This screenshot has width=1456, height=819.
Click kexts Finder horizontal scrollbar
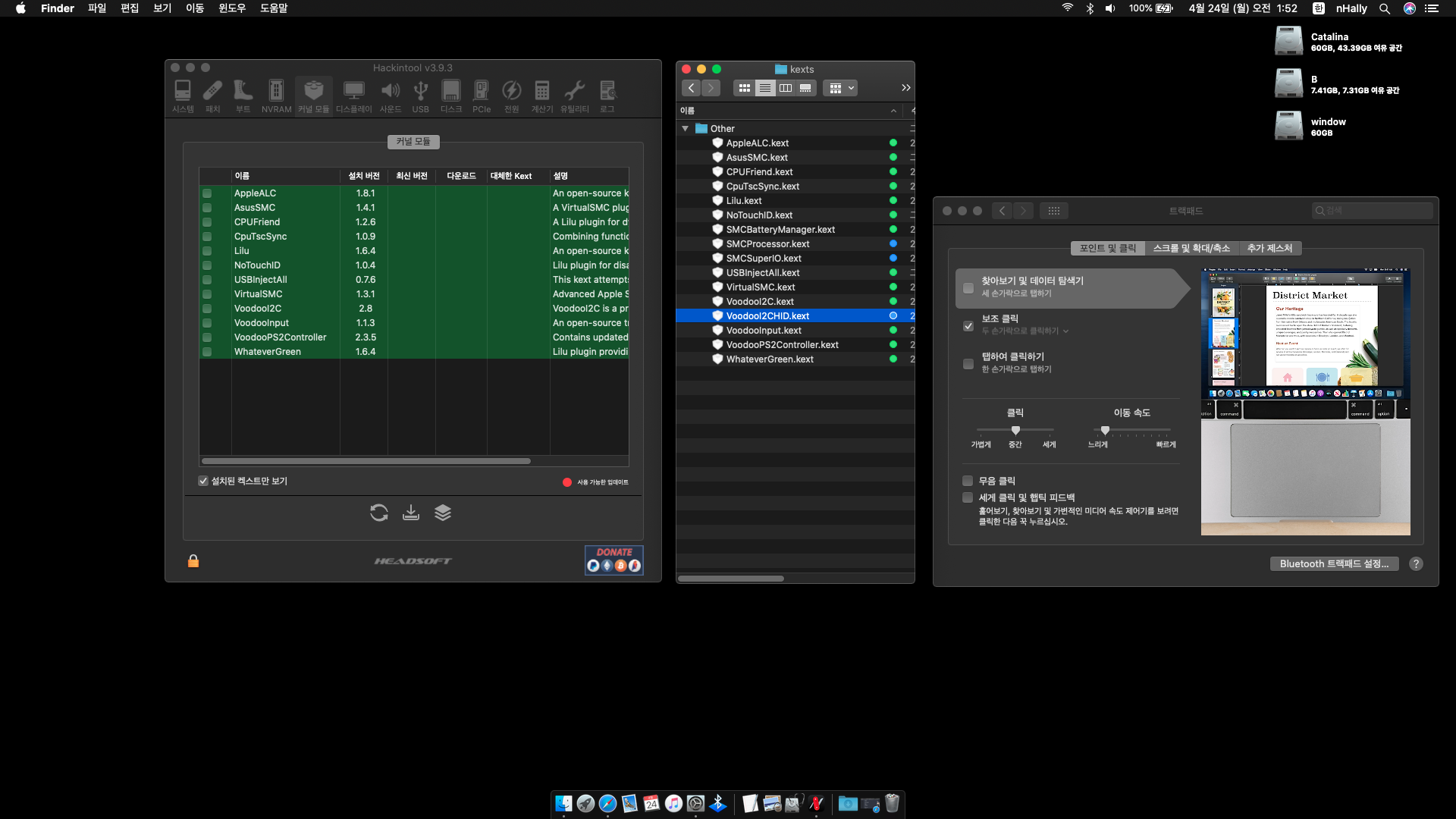tap(731, 579)
